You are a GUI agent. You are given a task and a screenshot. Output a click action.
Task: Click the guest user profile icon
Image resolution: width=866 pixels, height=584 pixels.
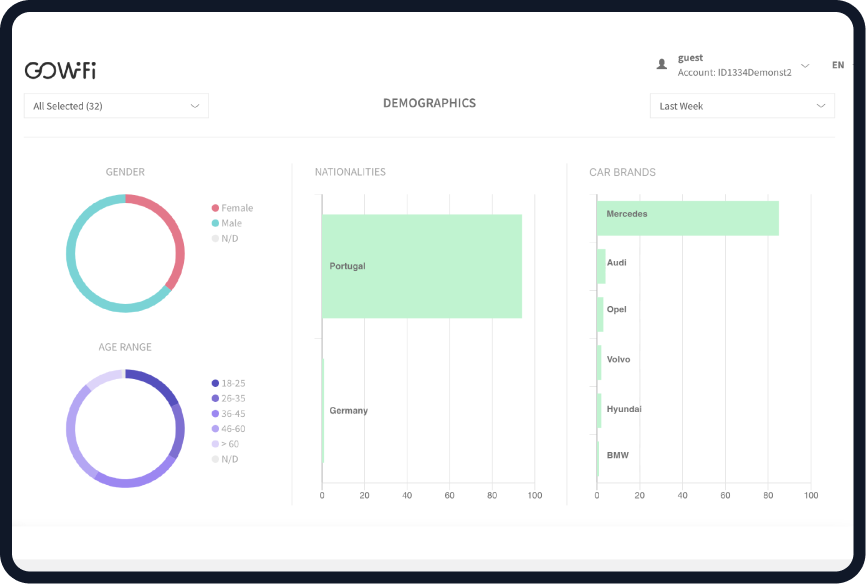point(661,64)
